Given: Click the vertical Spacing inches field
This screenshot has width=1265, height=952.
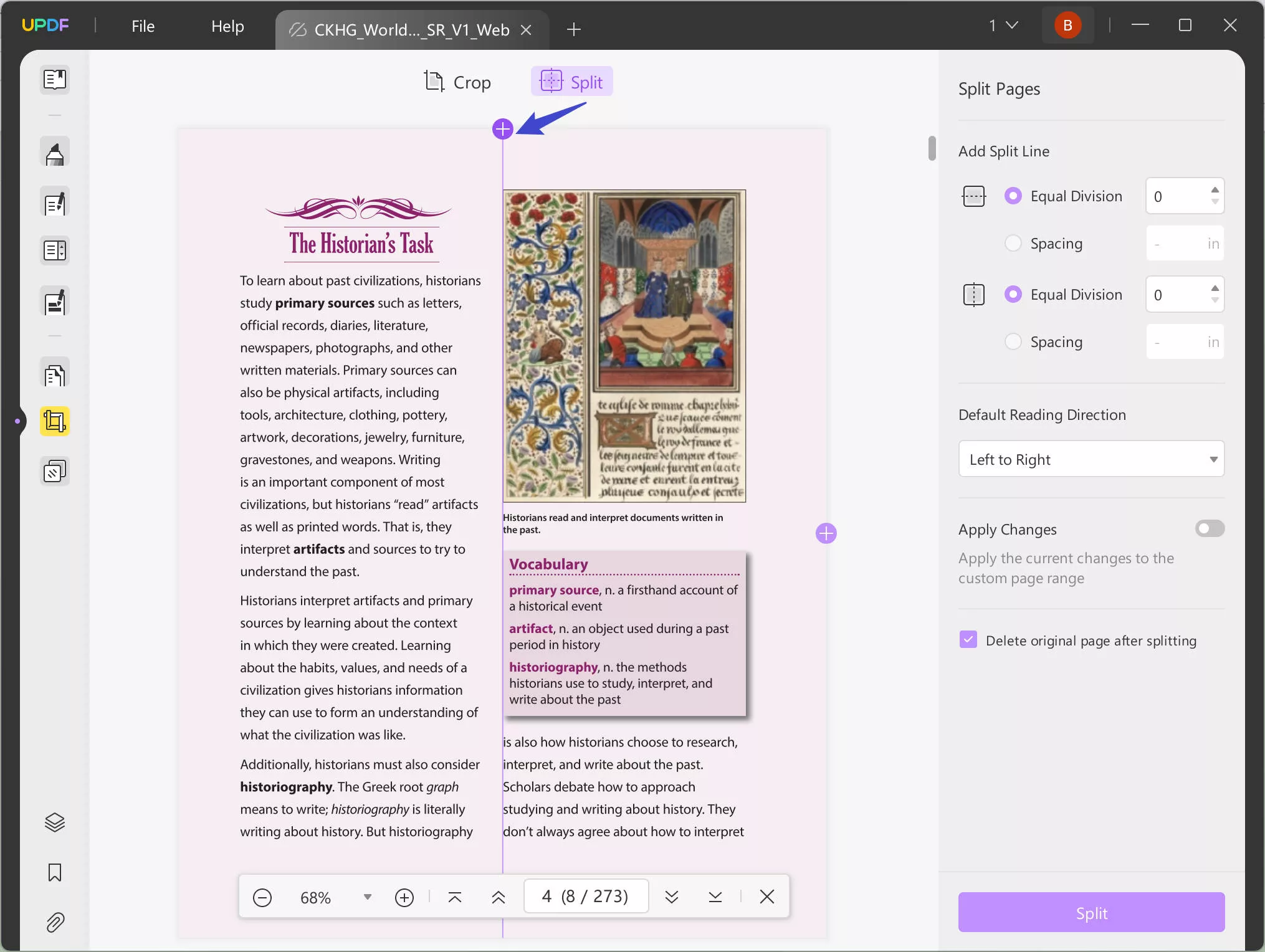Looking at the screenshot, I should (x=1185, y=342).
